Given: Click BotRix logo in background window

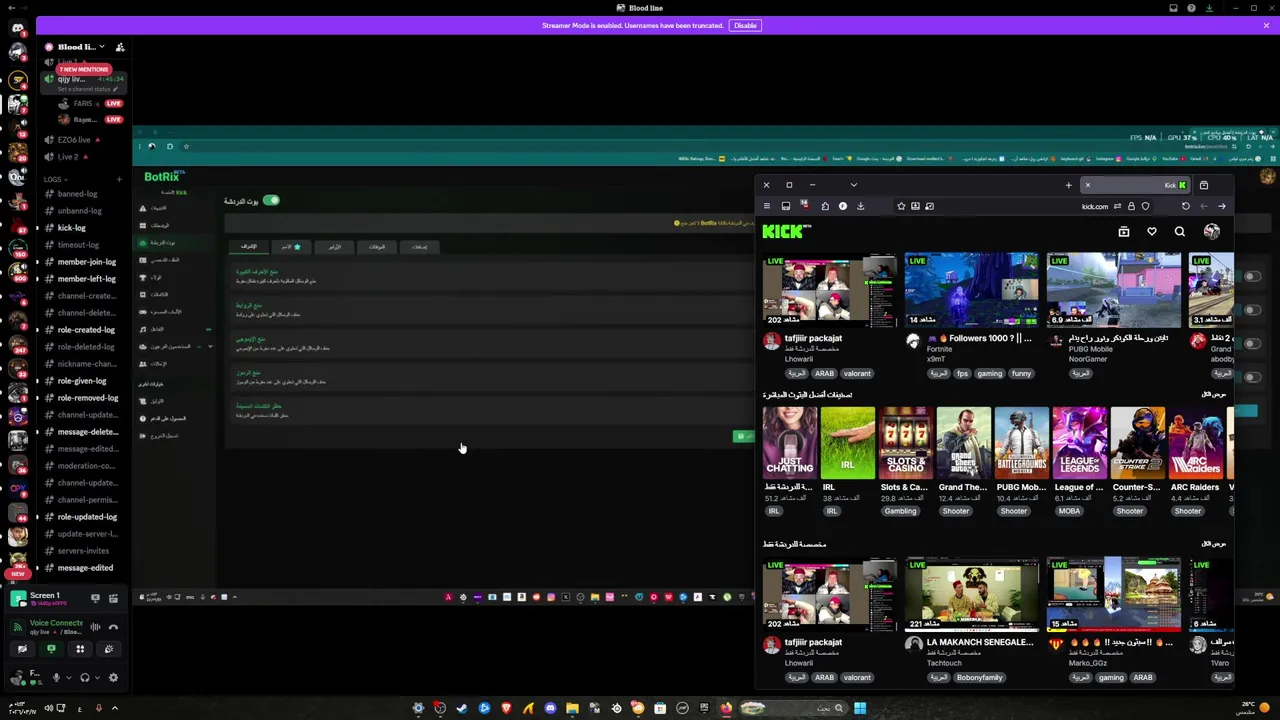Looking at the screenshot, I should point(161,177).
